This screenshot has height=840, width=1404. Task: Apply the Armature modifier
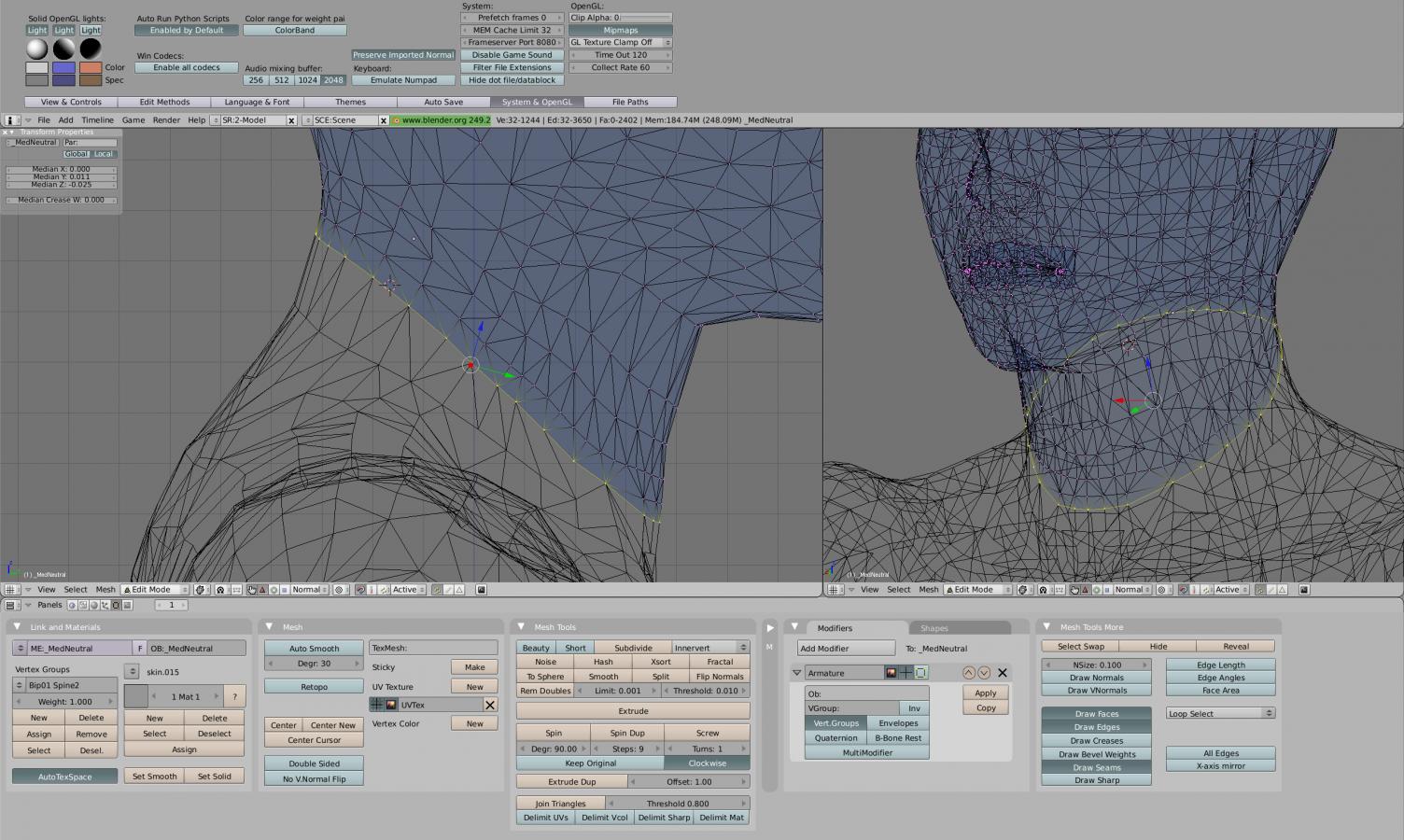pos(985,693)
